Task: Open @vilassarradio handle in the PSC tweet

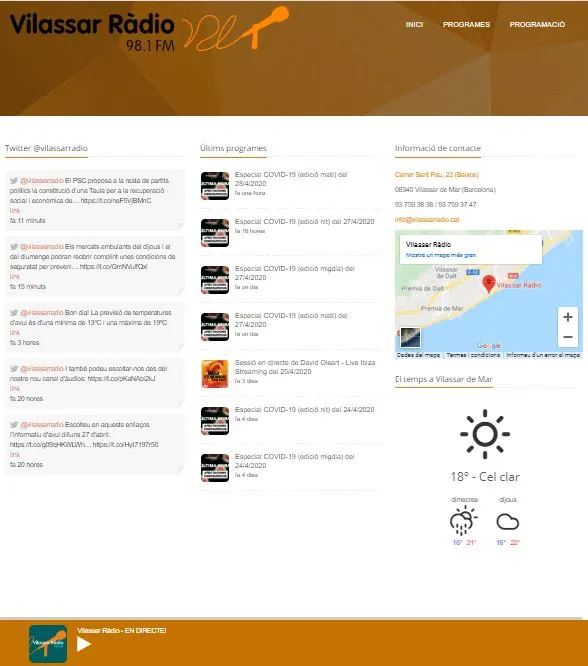Action: (42, 181)
